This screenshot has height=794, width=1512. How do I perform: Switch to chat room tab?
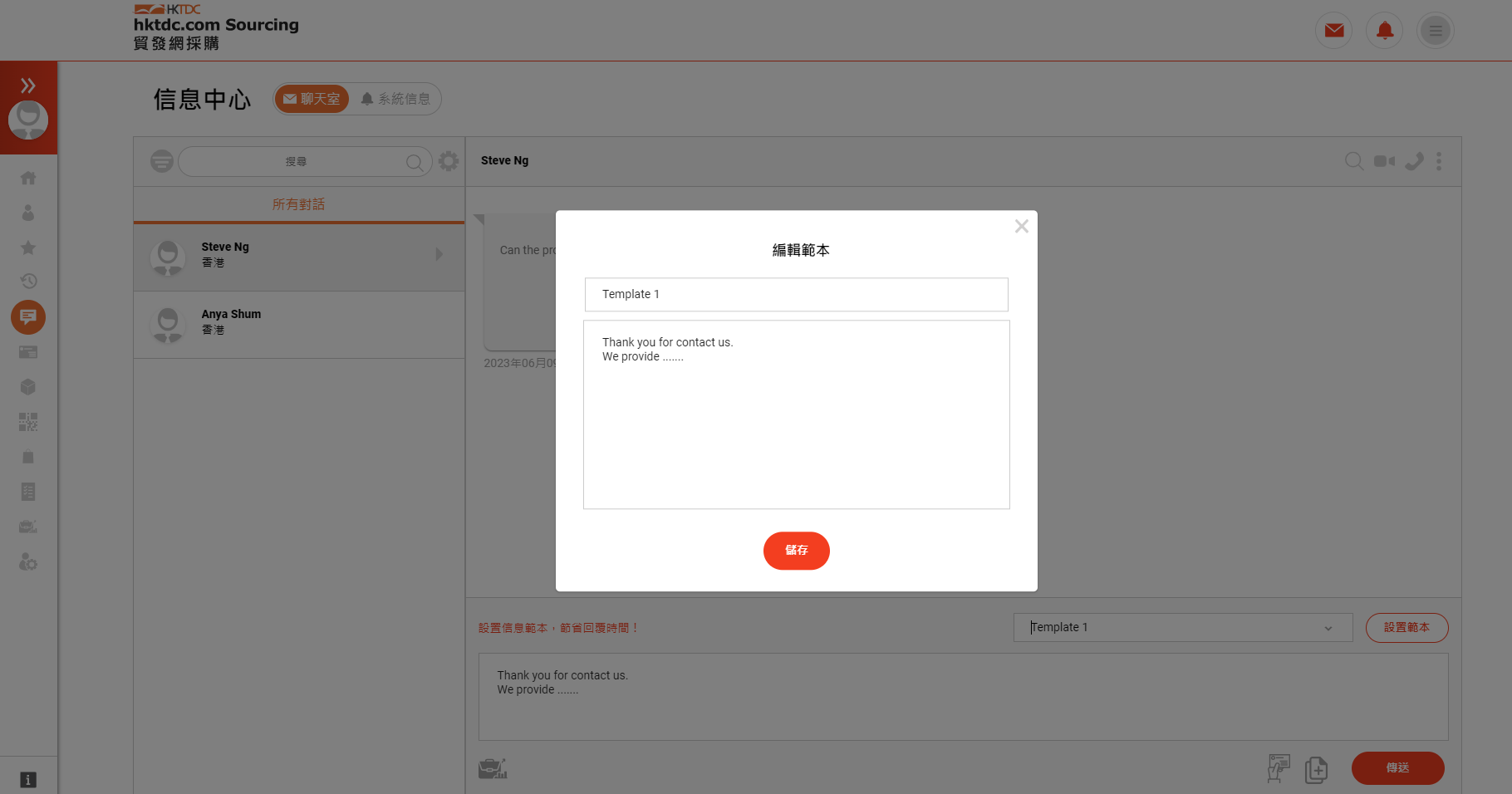312,99
